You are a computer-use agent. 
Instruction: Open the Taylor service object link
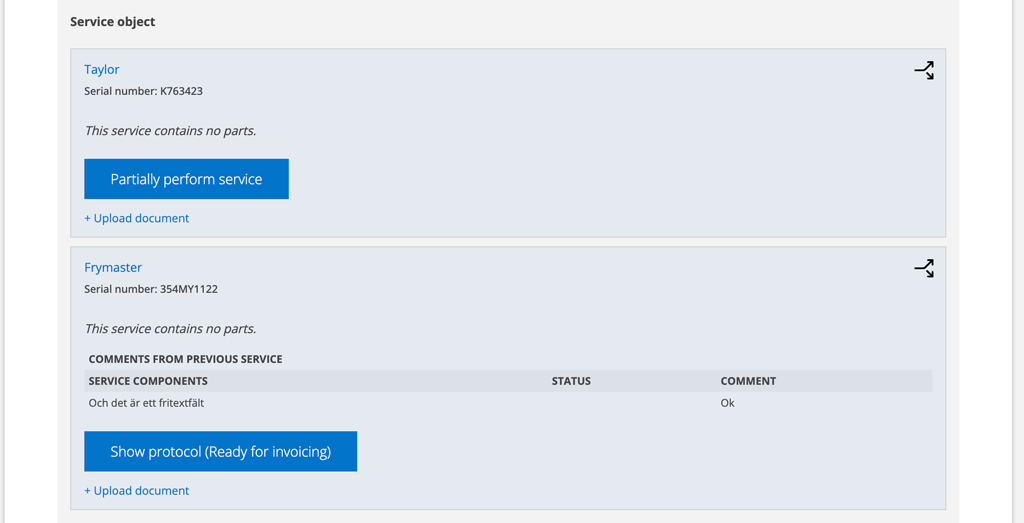tap(102, 69)
